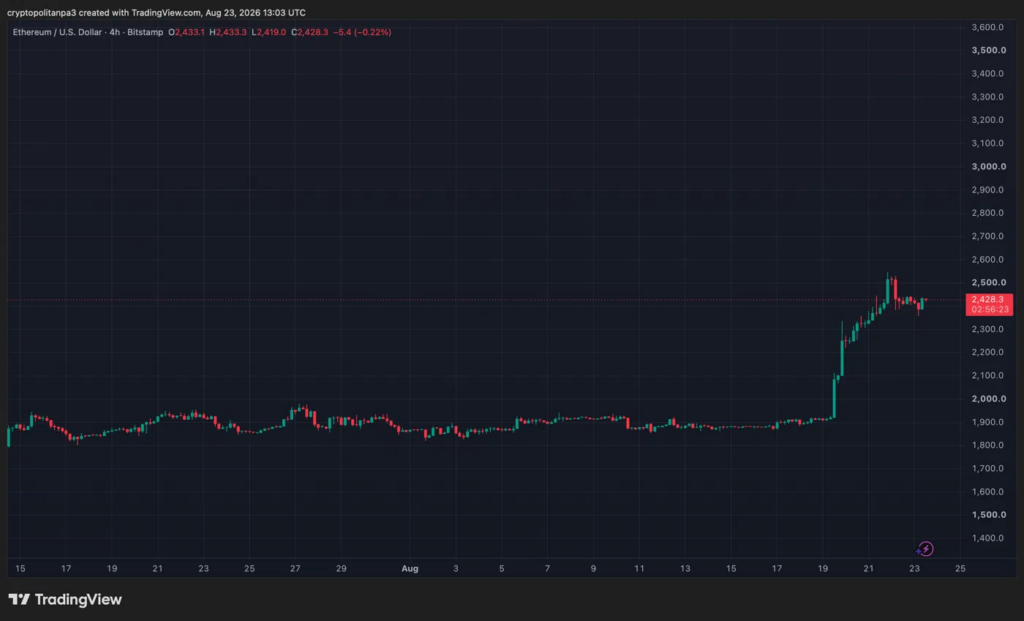Viewport: 1024px width, 621px height.
Task: Click the Aug label on the time axis
Action: tap(409, 569)
